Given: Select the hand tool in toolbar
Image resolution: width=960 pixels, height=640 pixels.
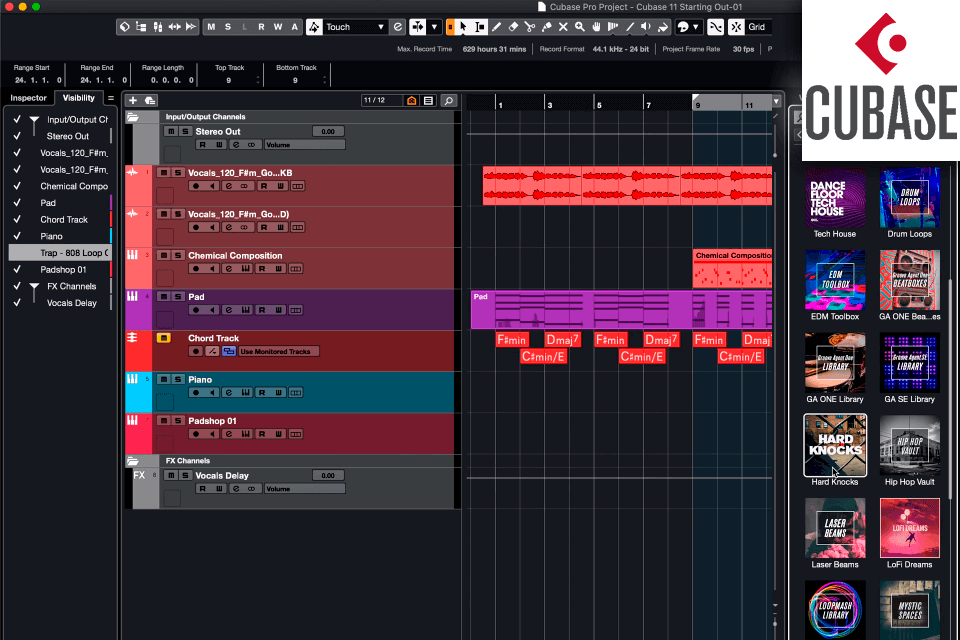Looking at the screenshot, I should [x=596, y=27].
